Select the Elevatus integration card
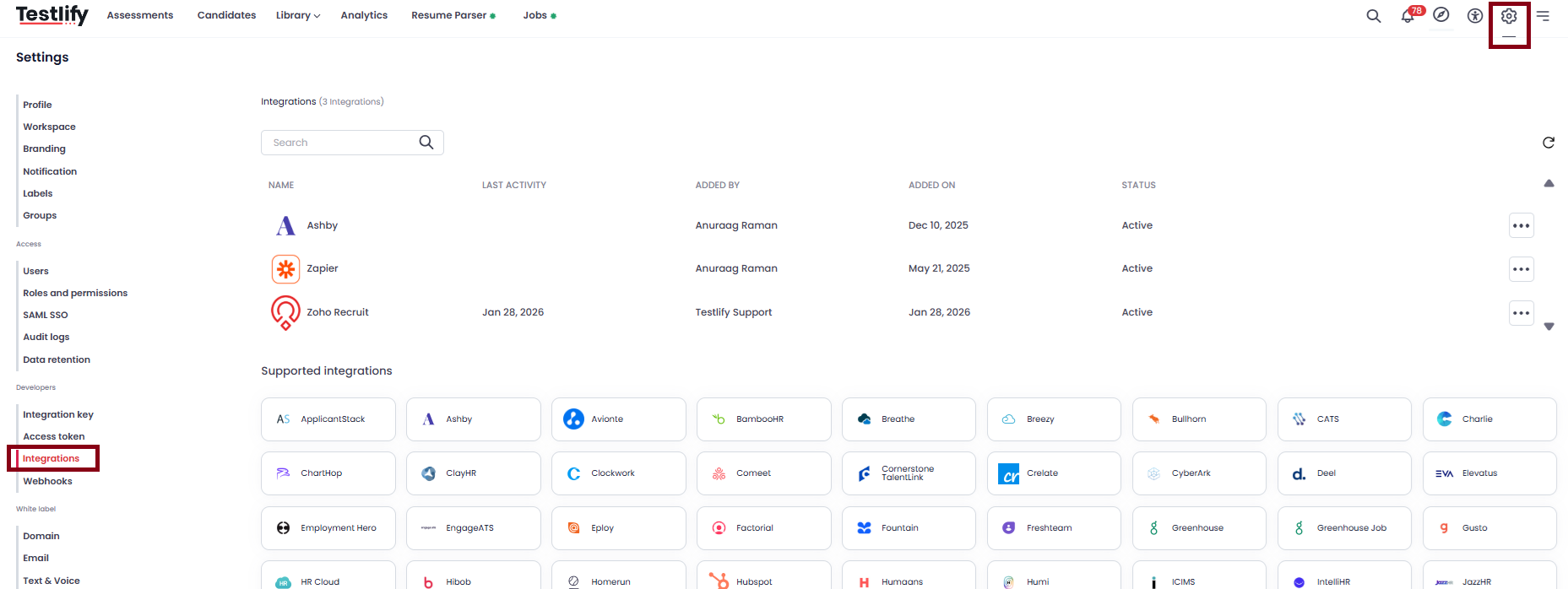Image resolution: width=1568 pixels, height=589 pixels. [1489, 473]
